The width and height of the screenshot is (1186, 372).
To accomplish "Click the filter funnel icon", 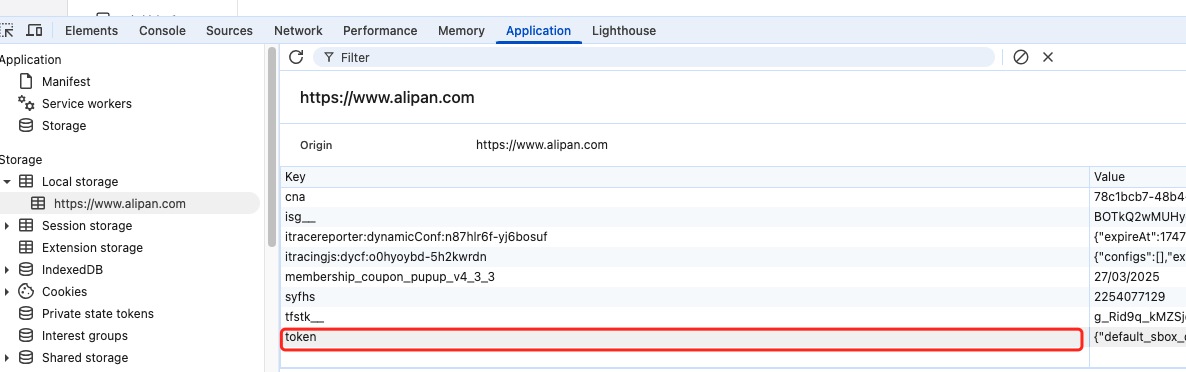I will click(x=328, y=57).
